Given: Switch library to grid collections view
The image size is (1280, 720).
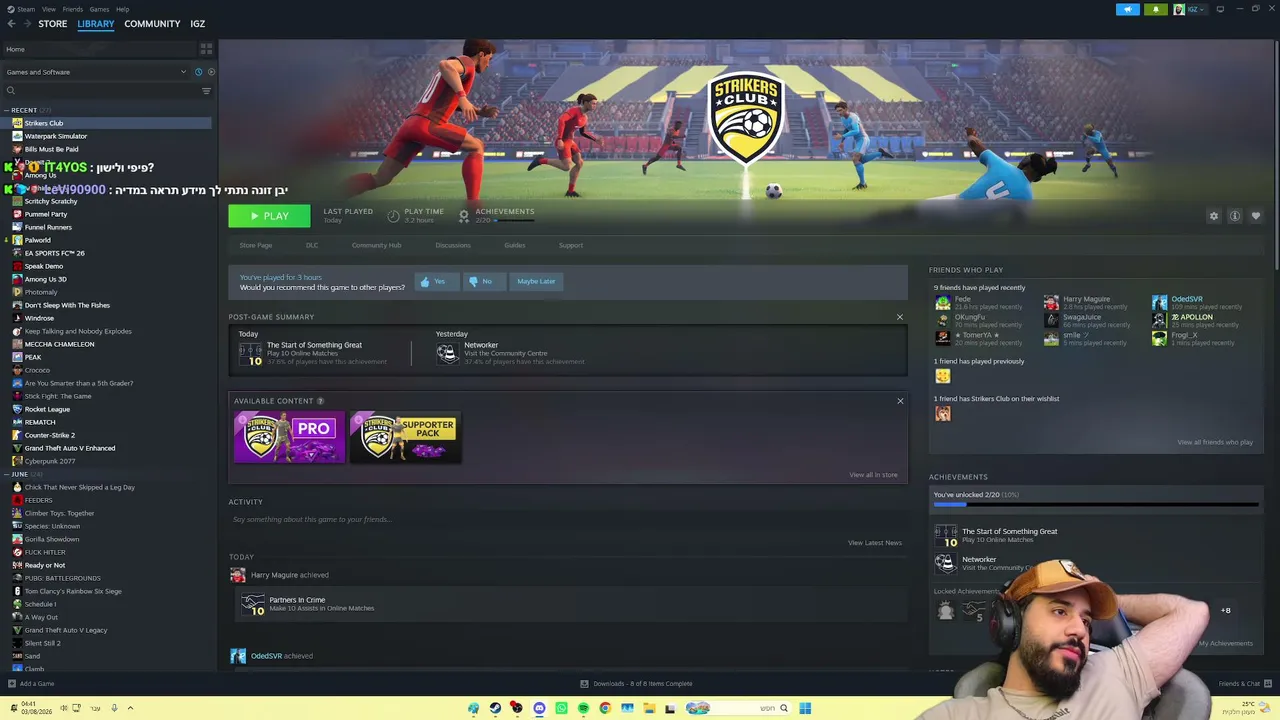Looking at the screenshot, I should (206, 48).
